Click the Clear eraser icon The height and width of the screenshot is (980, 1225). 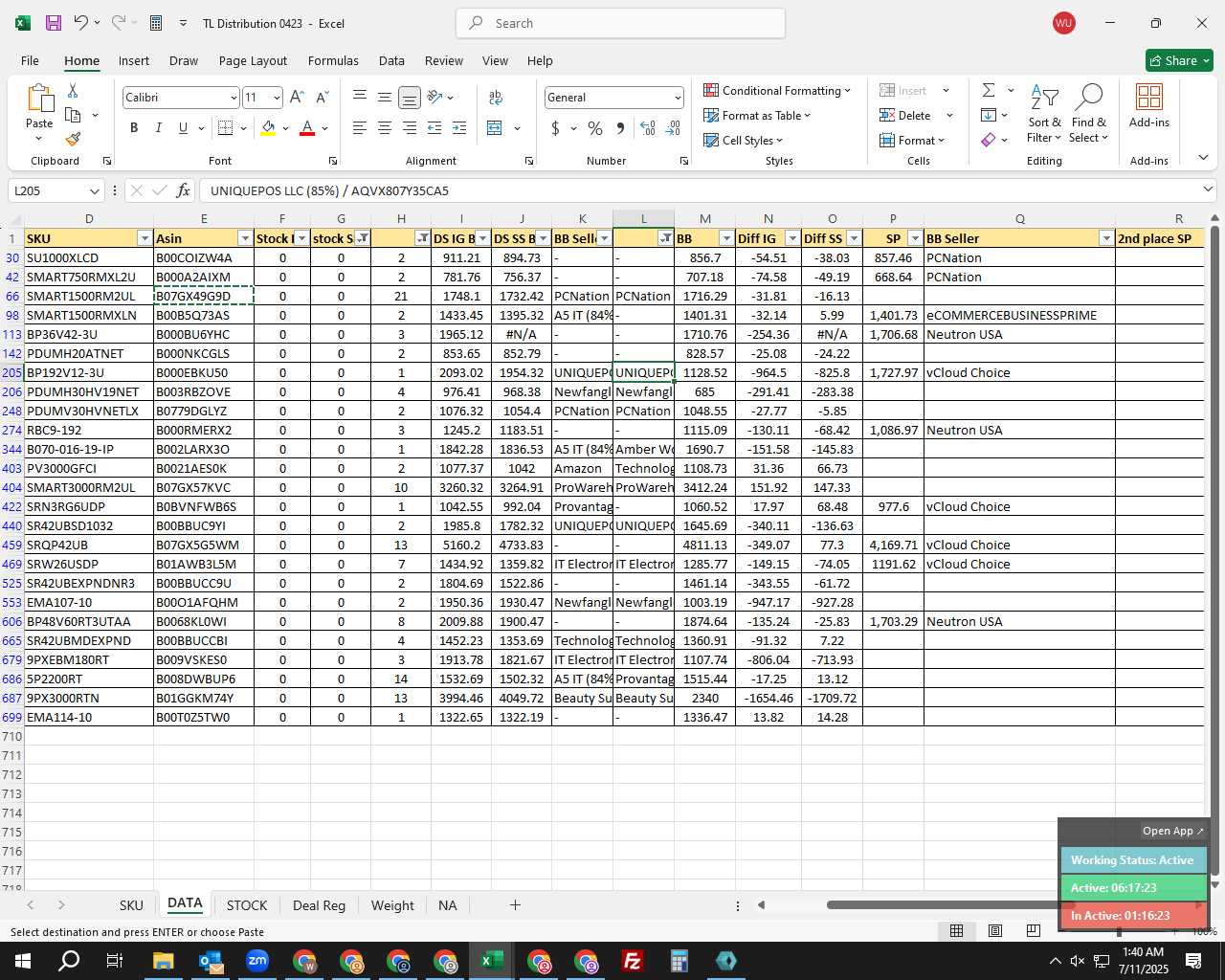(x=989, y=140)
